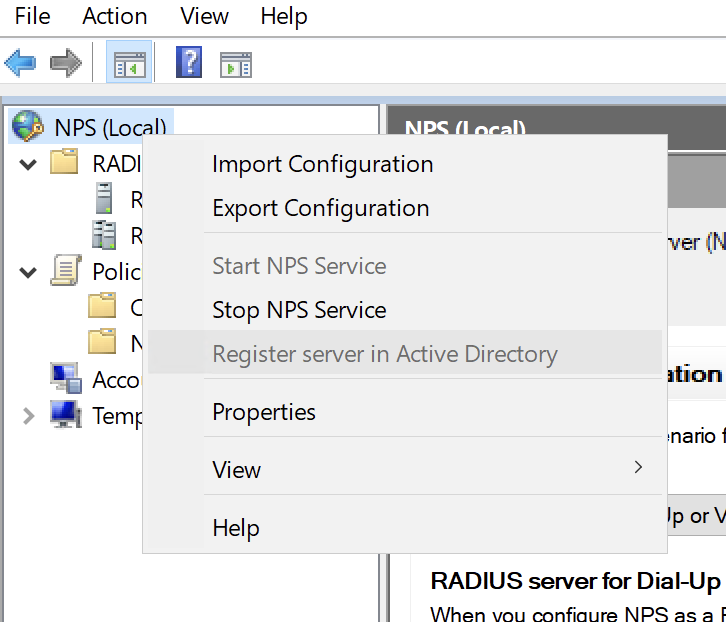Viewport: 726px width, 622px height.
Task: Go back with the blue arrow
Action: pos(20,63)
